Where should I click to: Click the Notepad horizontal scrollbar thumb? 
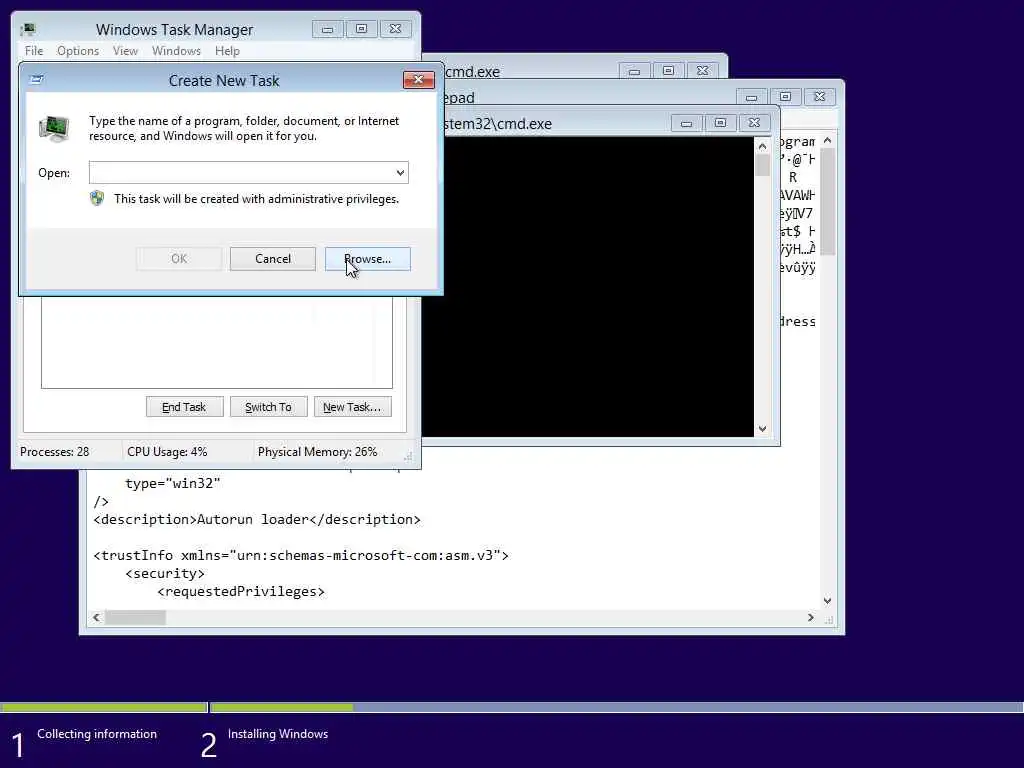point(136,617)
